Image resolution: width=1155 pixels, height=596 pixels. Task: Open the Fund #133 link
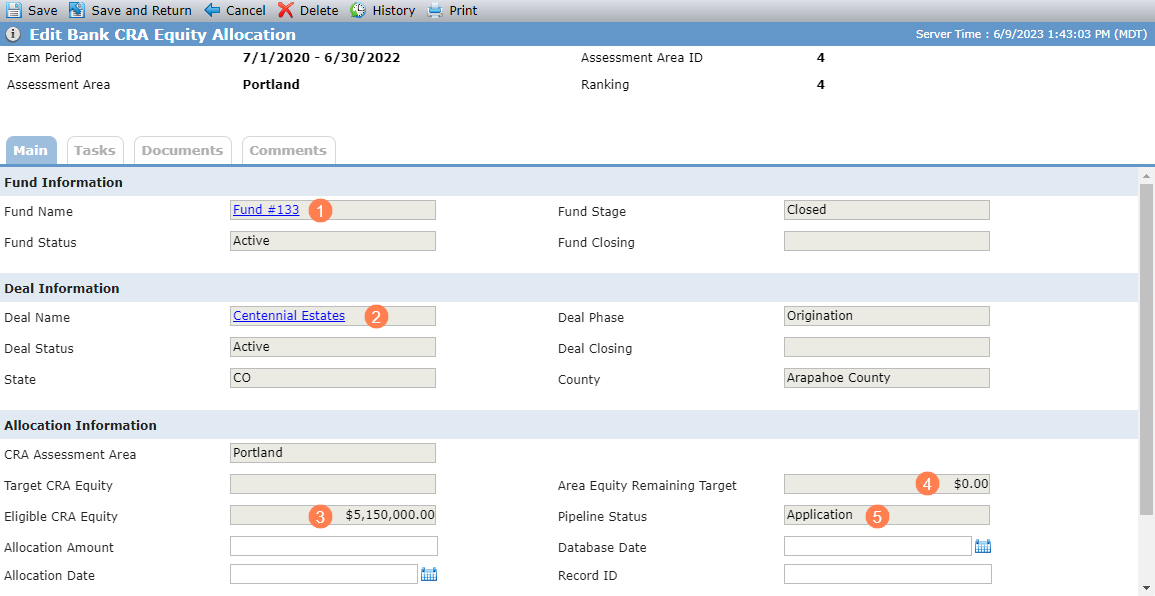click(266, 209)
